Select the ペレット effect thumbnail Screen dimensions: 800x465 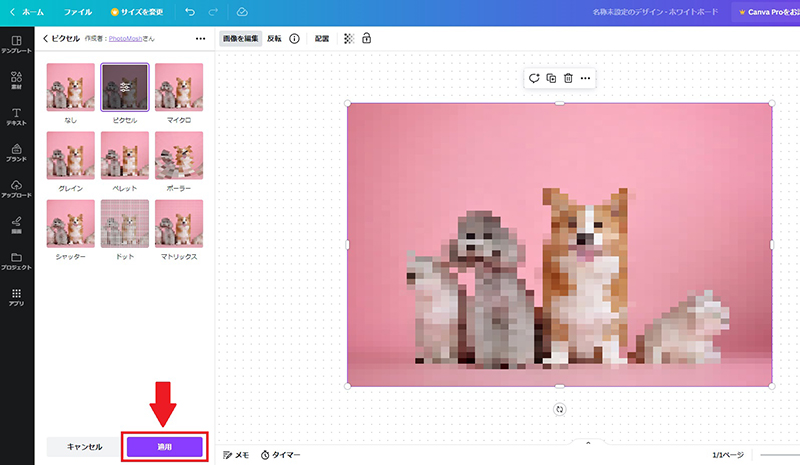tap(124, 155)
